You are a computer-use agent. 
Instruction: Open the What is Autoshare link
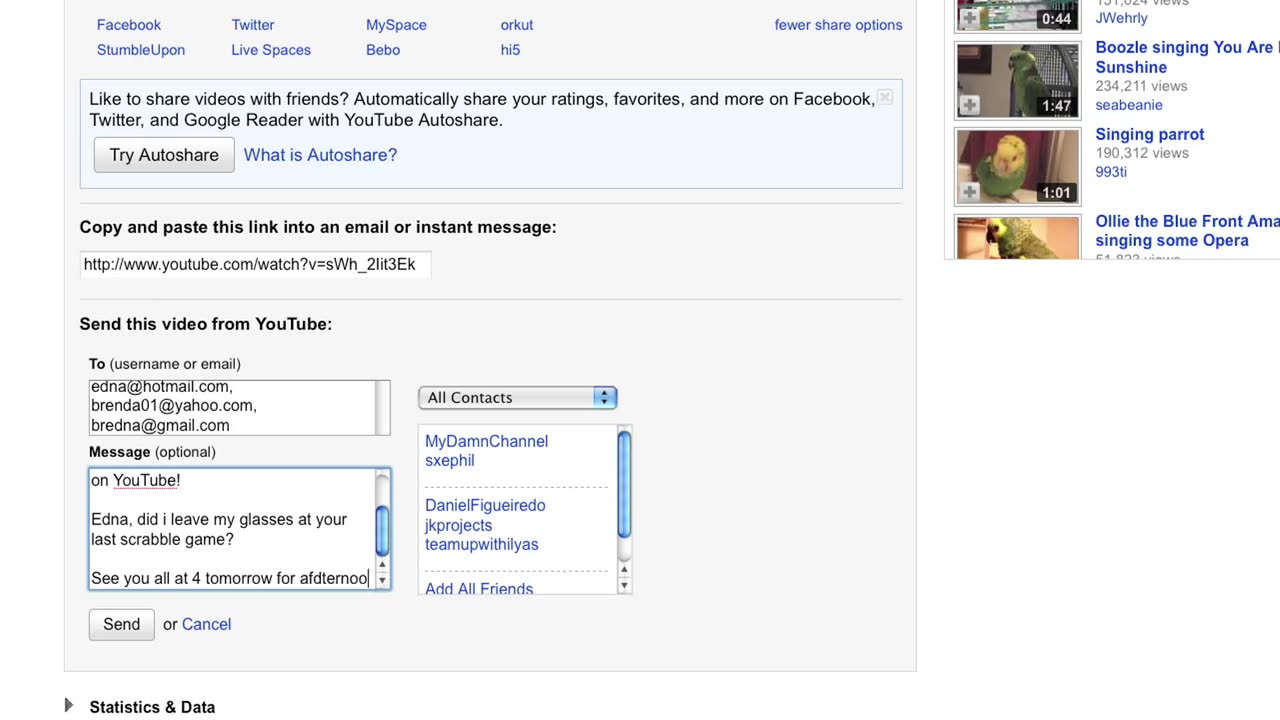pyautogui.click(x=320, y=155)
